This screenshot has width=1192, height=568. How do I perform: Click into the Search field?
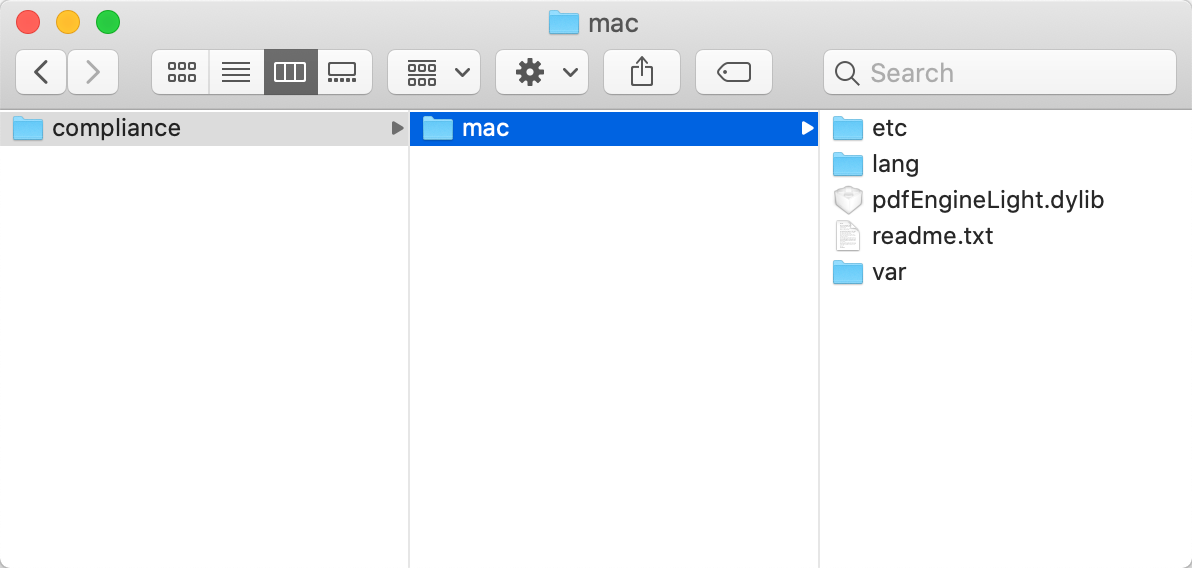coord(1000,72)
